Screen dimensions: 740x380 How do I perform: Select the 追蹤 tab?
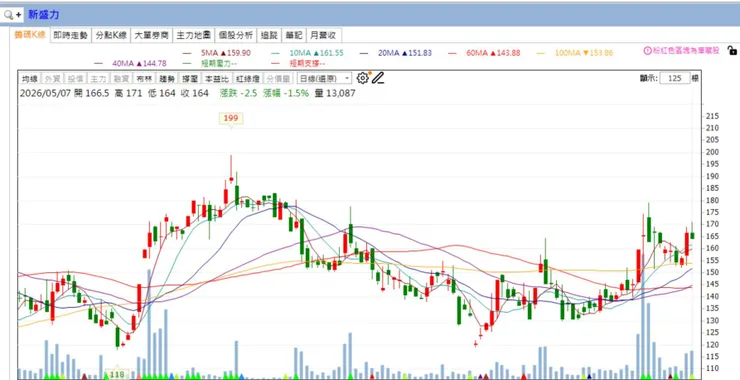[x=269, y=35]
